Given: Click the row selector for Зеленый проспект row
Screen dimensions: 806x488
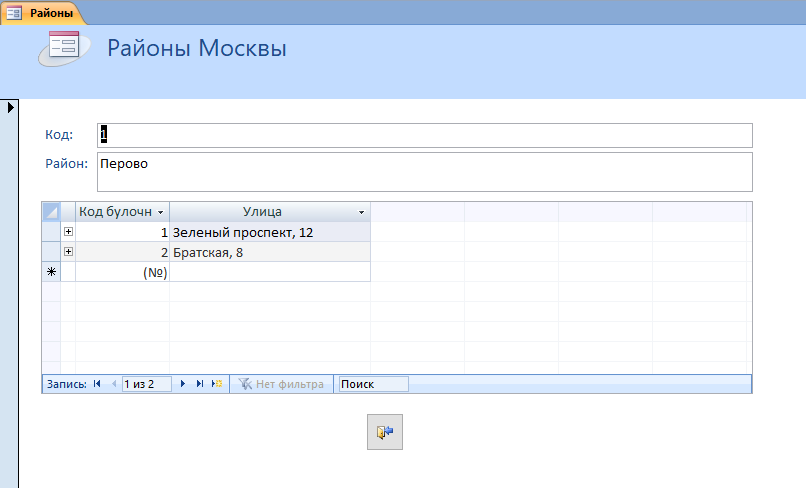Looking at the screenshot, I should 51,232.
